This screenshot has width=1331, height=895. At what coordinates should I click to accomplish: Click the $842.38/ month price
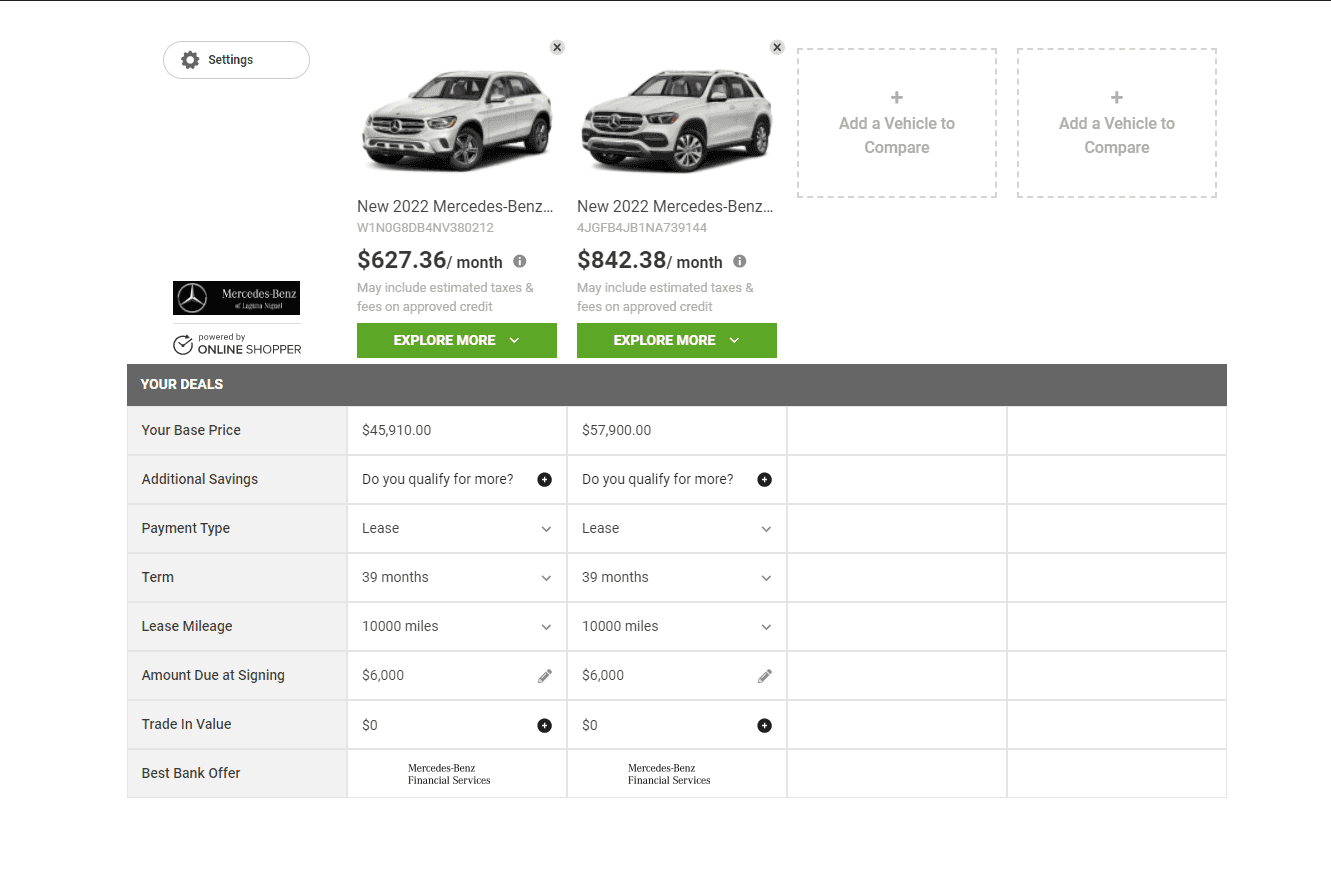tap(650, 261)
